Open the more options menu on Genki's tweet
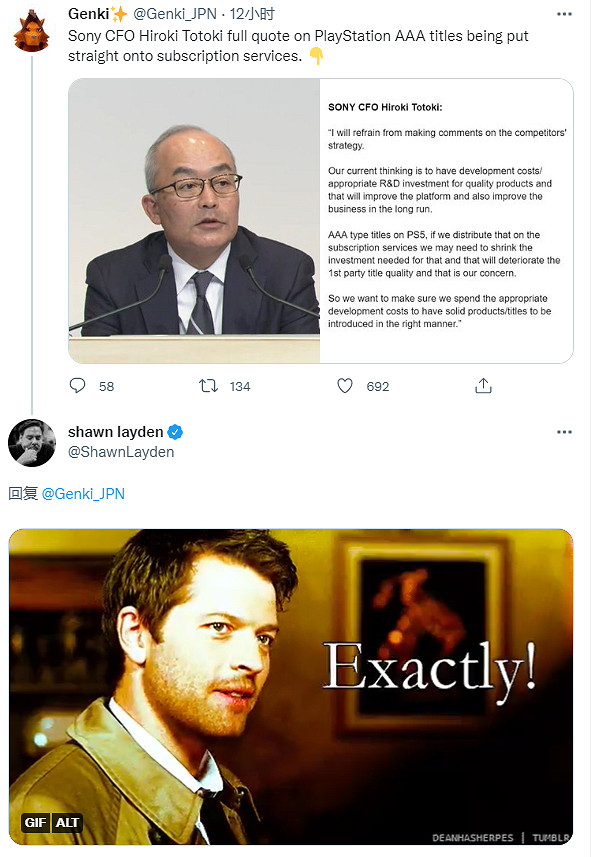The image size is (614, 857). point(564,12)
